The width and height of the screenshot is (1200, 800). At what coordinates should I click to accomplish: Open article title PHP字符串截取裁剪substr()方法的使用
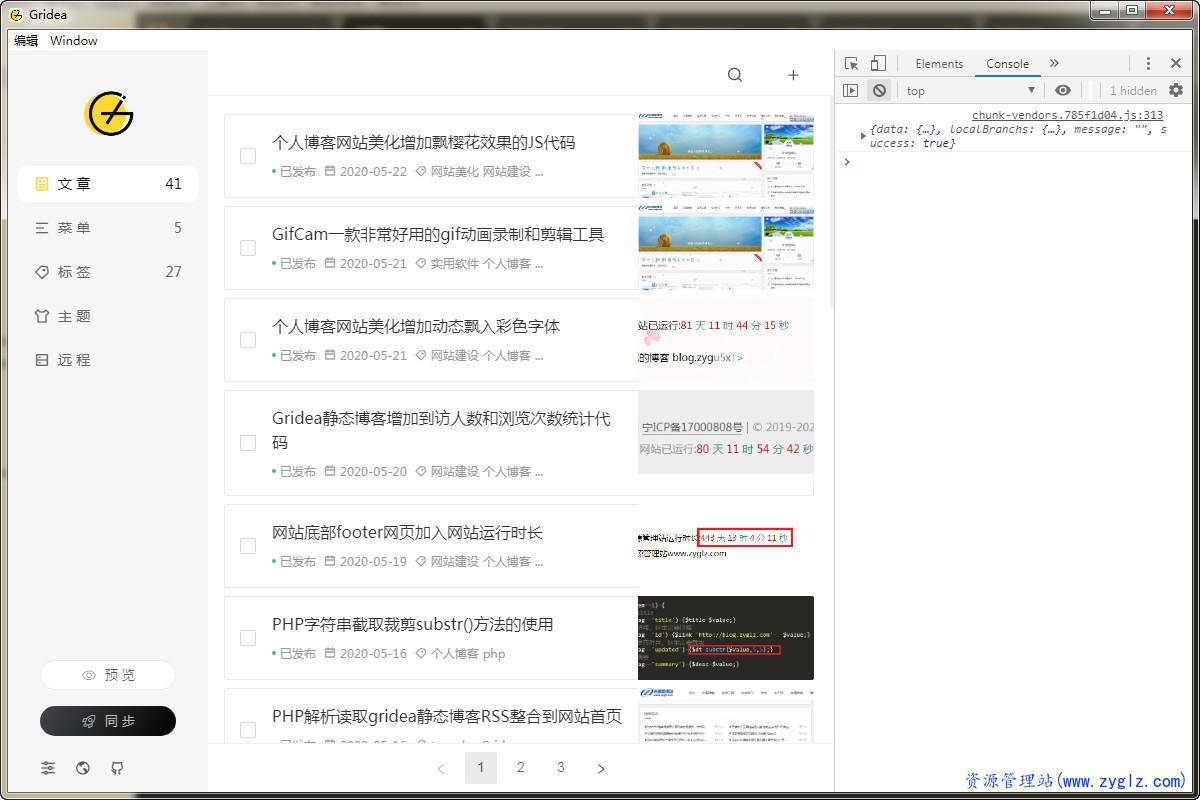(x=412, y=625)
